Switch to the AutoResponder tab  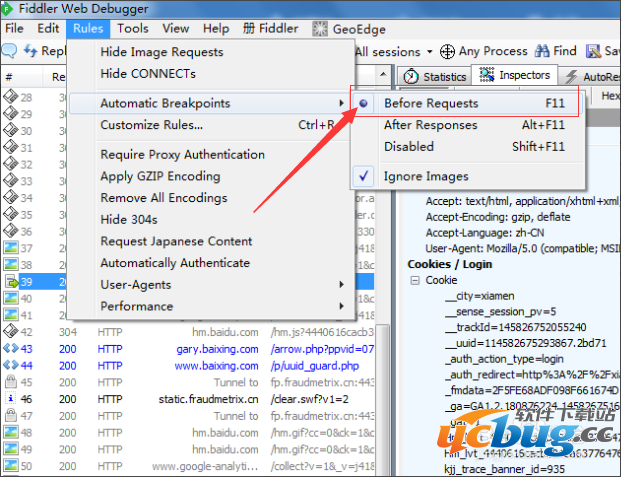592,76
